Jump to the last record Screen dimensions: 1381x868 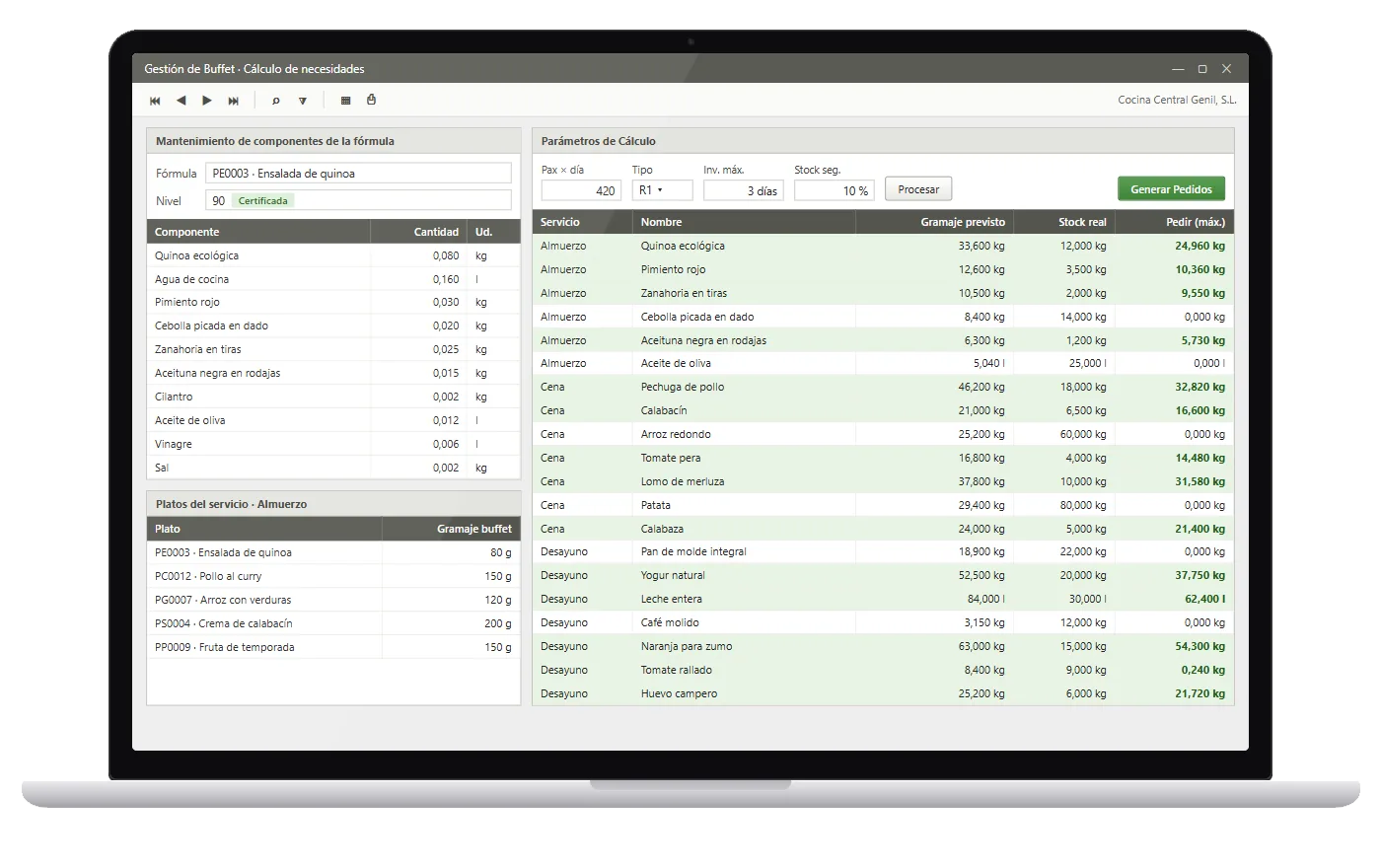tap(234, 101)
